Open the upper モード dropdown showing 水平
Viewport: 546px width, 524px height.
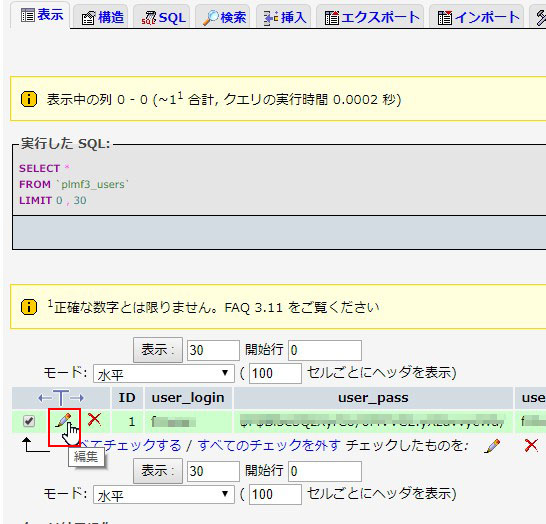pyautogui.click(x=164, y=374)
